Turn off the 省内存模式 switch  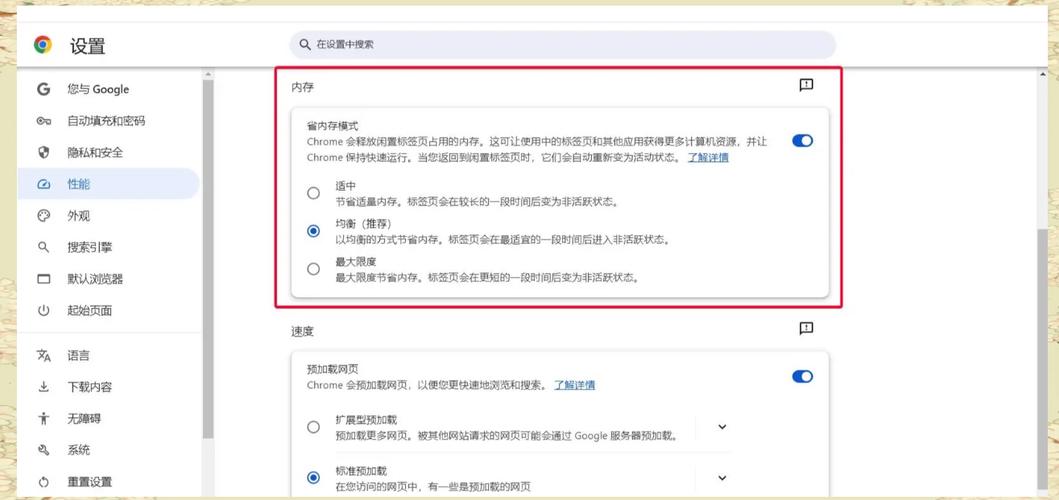pos(802,141)
